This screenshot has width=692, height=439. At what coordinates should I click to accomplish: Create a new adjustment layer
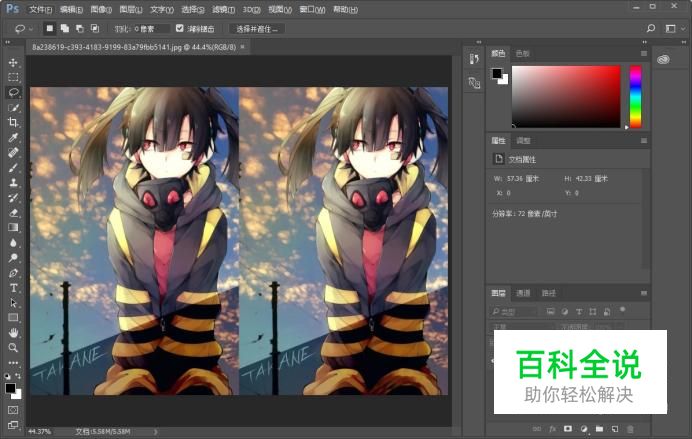(584, 428)
